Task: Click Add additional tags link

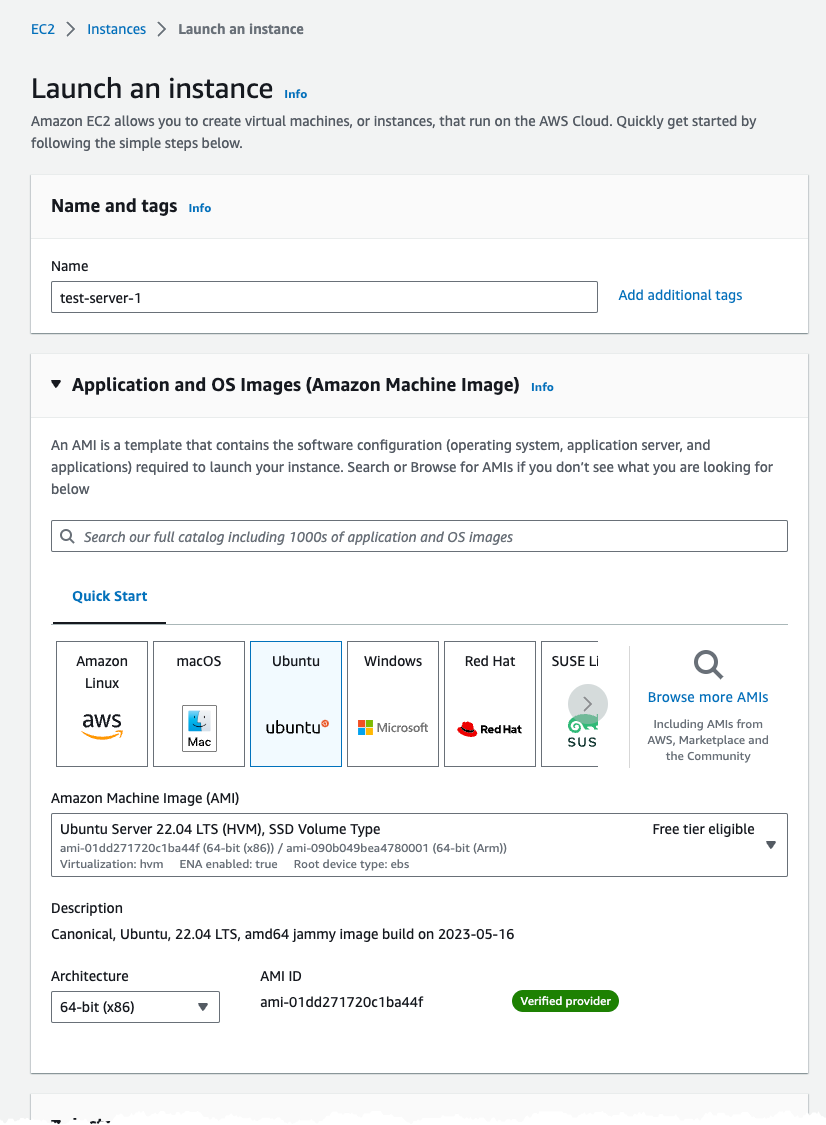Action: point(680,296)
